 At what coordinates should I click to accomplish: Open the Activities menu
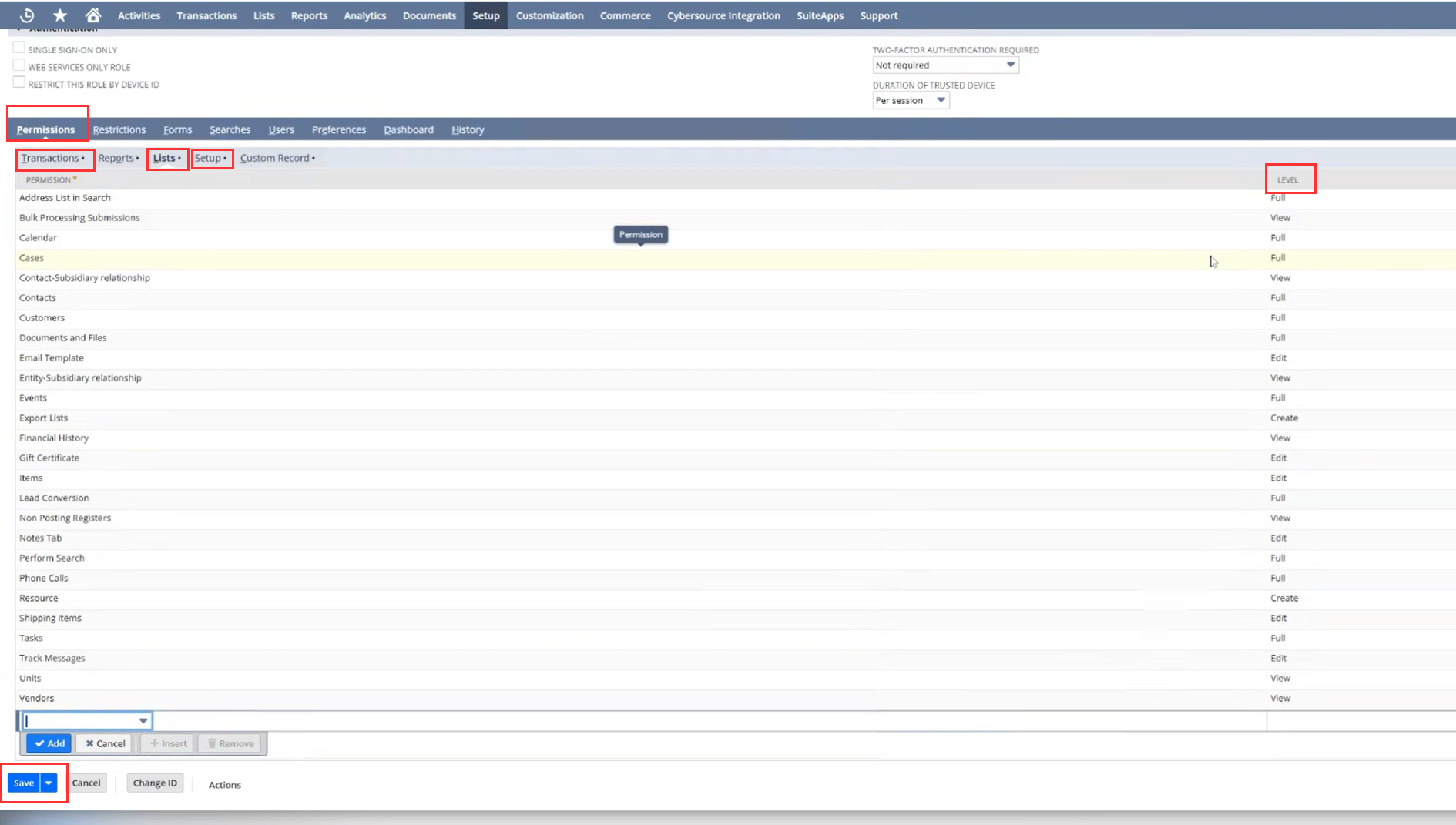(139, 15)
